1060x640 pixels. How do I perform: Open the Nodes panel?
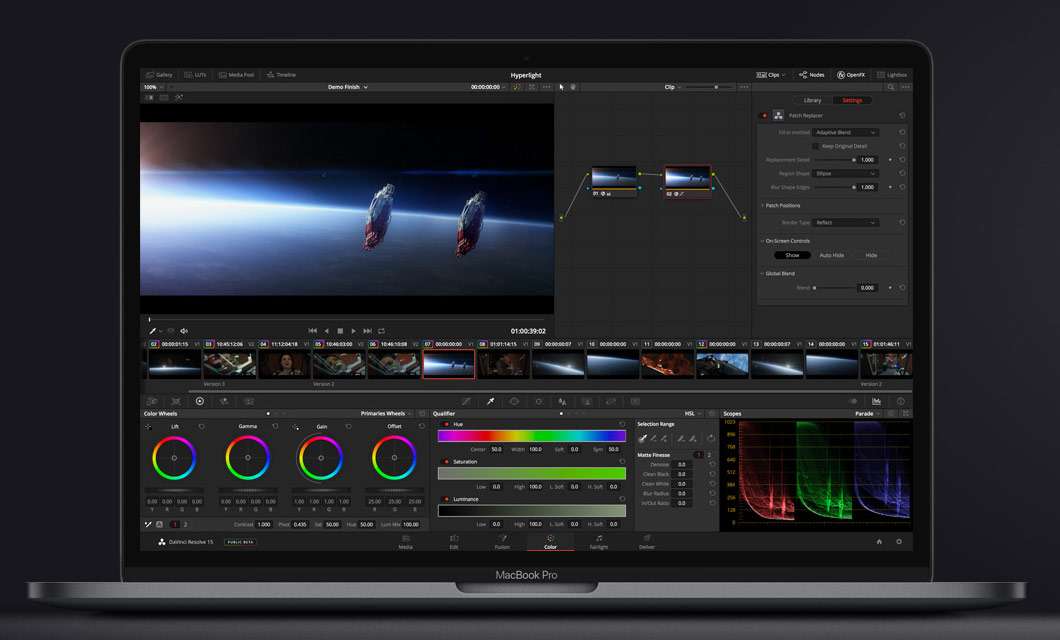point(811,75)
